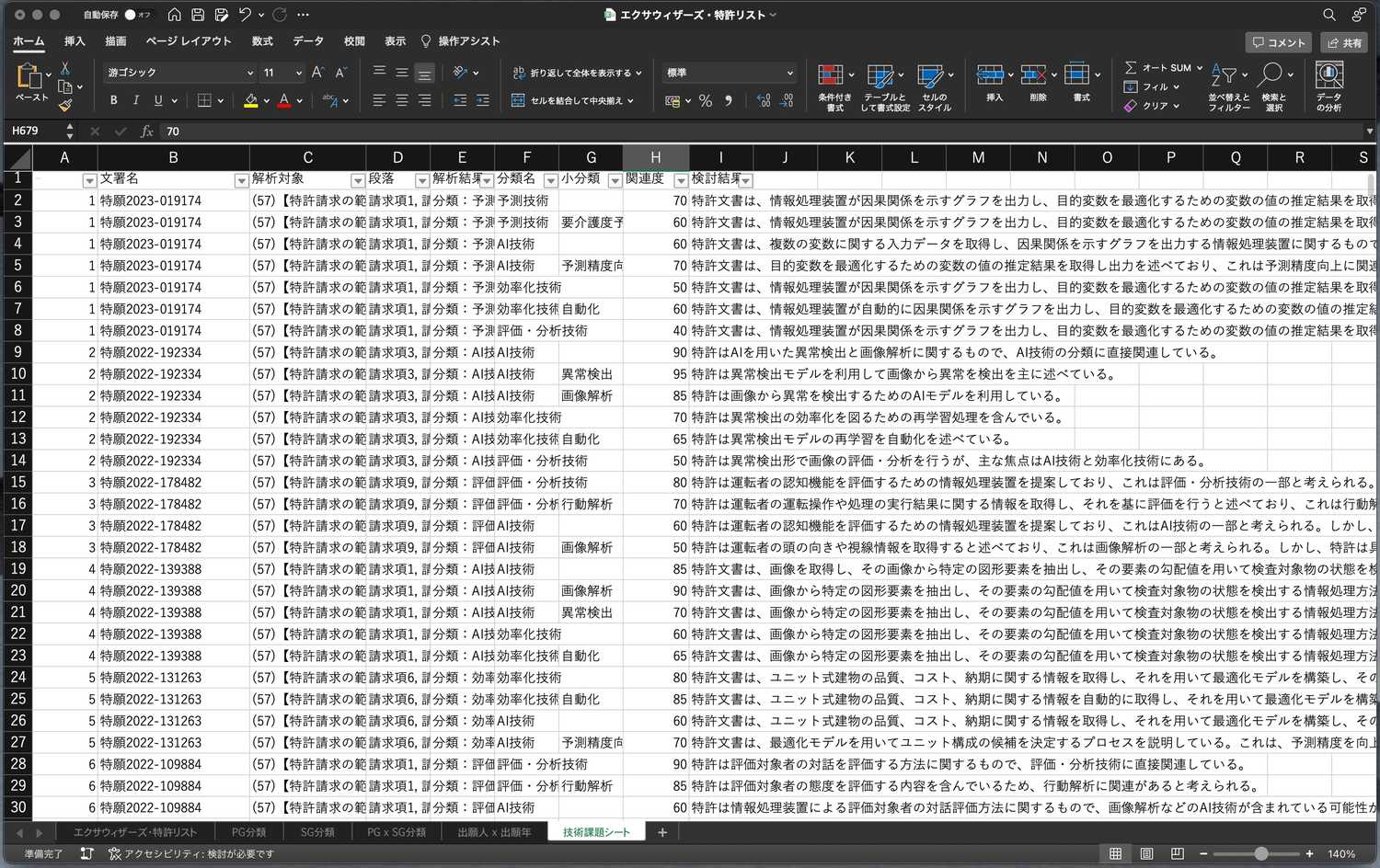Screen dimensions: 1380x868
Task: Open the 表示 ribbon tab
Action: coord(395,41)
